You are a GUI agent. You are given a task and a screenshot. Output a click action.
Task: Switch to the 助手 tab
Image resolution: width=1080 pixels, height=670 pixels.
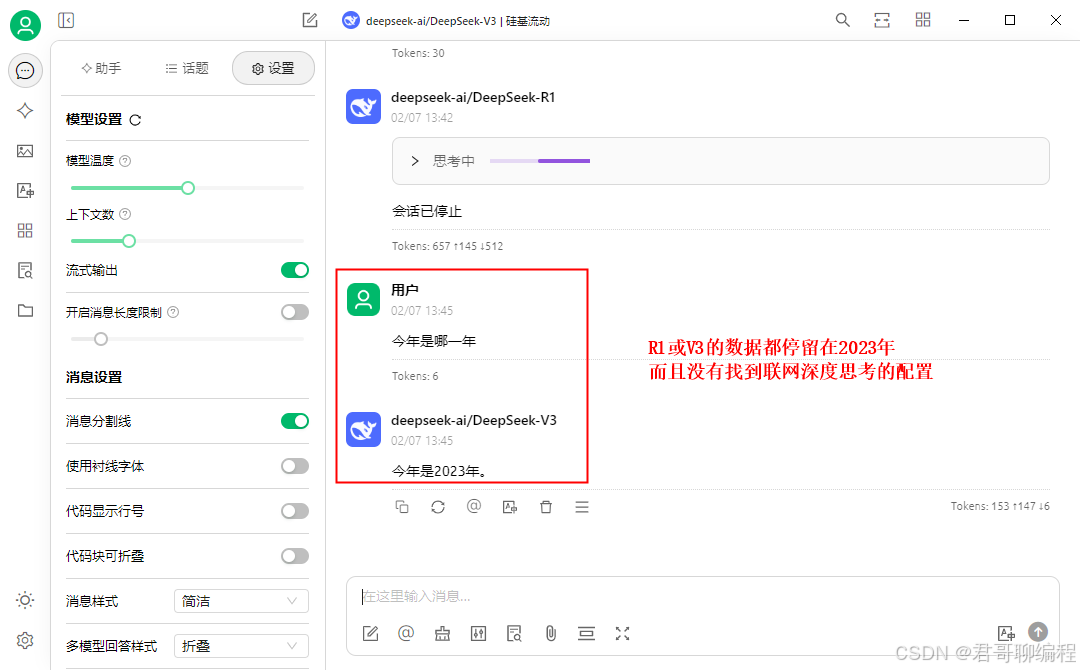click(101, 68)
